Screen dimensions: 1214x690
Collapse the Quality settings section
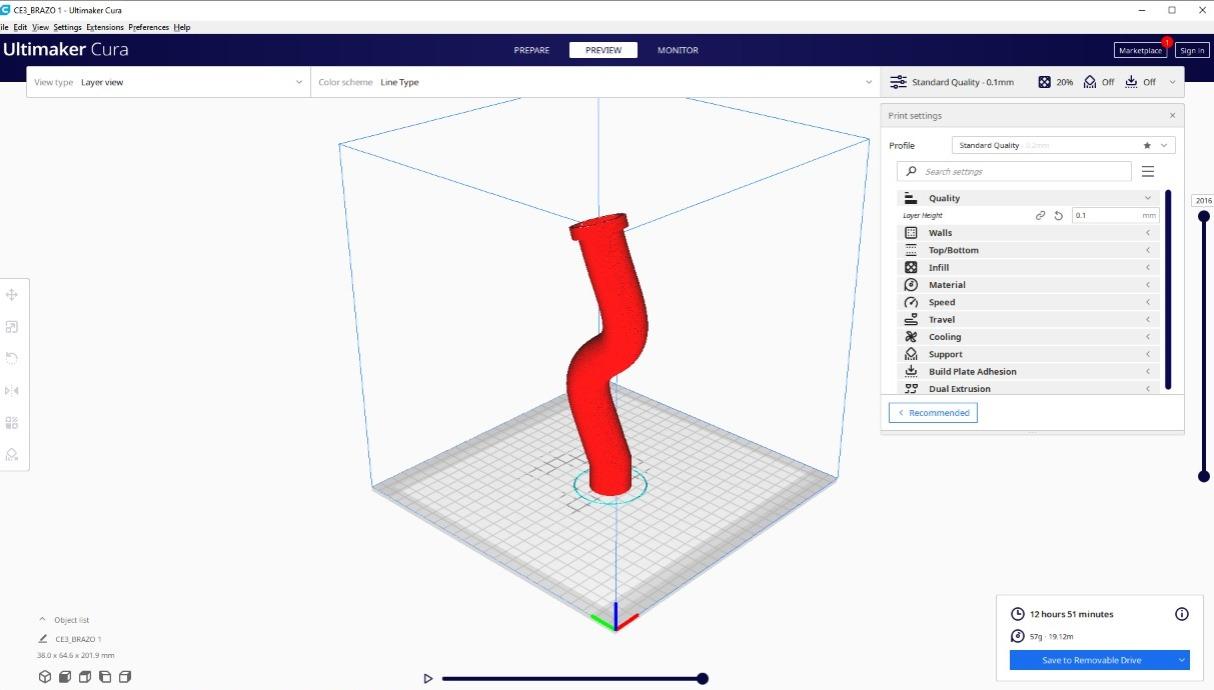(x=1030, y=198)
